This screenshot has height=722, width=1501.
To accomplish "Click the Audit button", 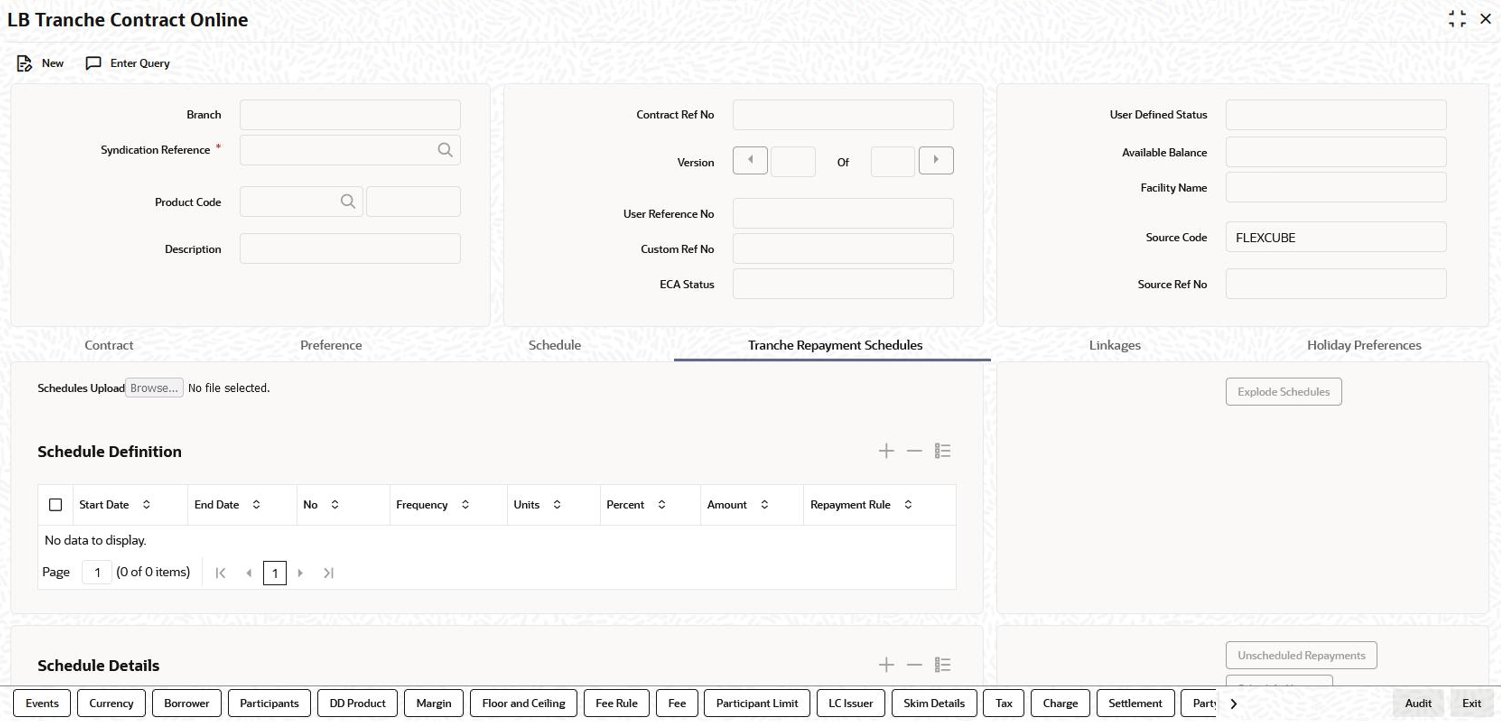I will pyautogui.click(x=1418, y=702).
